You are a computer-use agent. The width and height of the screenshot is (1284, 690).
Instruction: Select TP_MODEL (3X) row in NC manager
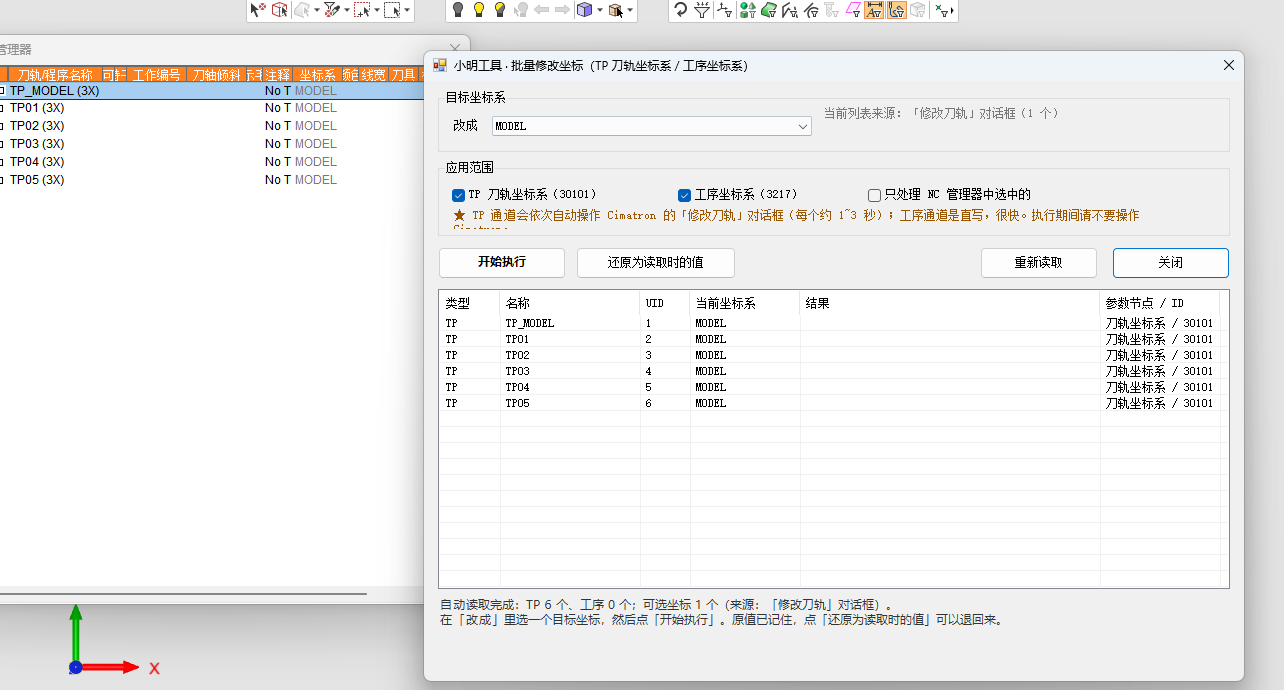click(x=210, y=90)
